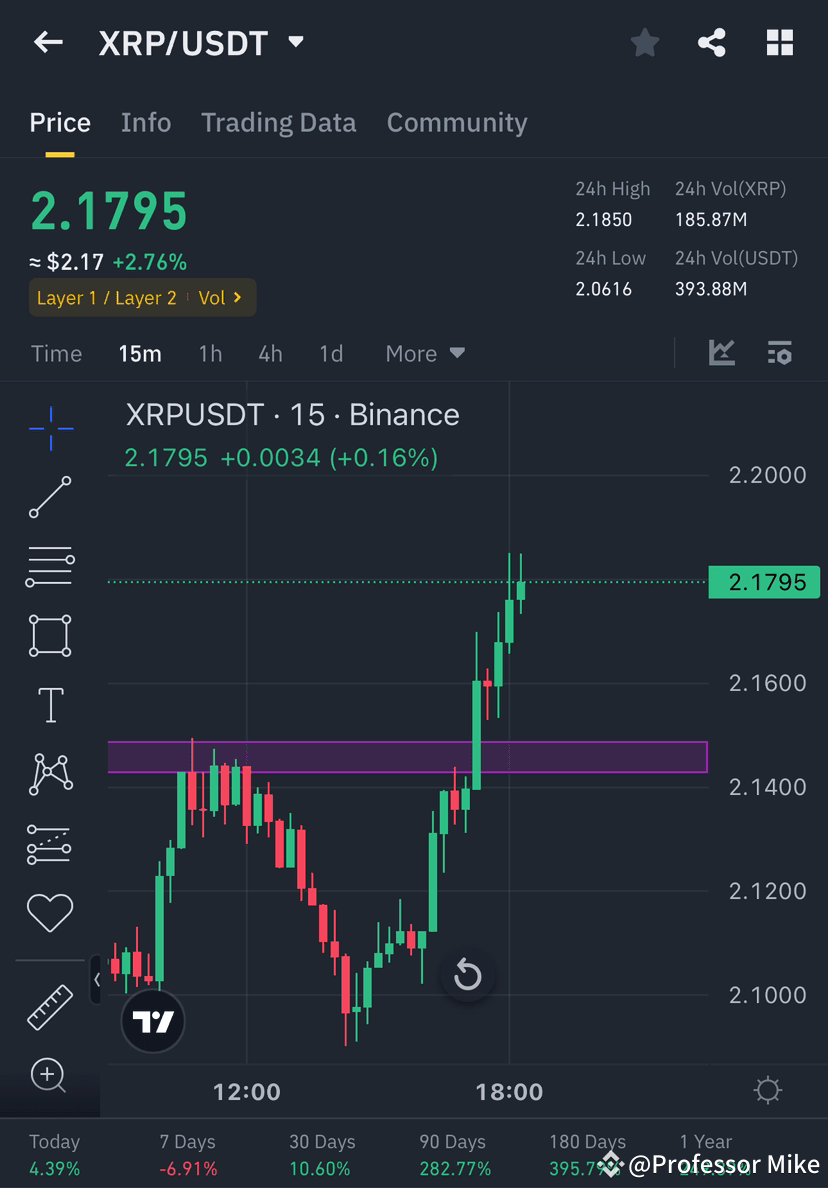The width and height of the screenshot is (828, 1188).
Task: Select the crosshair cursor tool
Action: pos(51,429)
